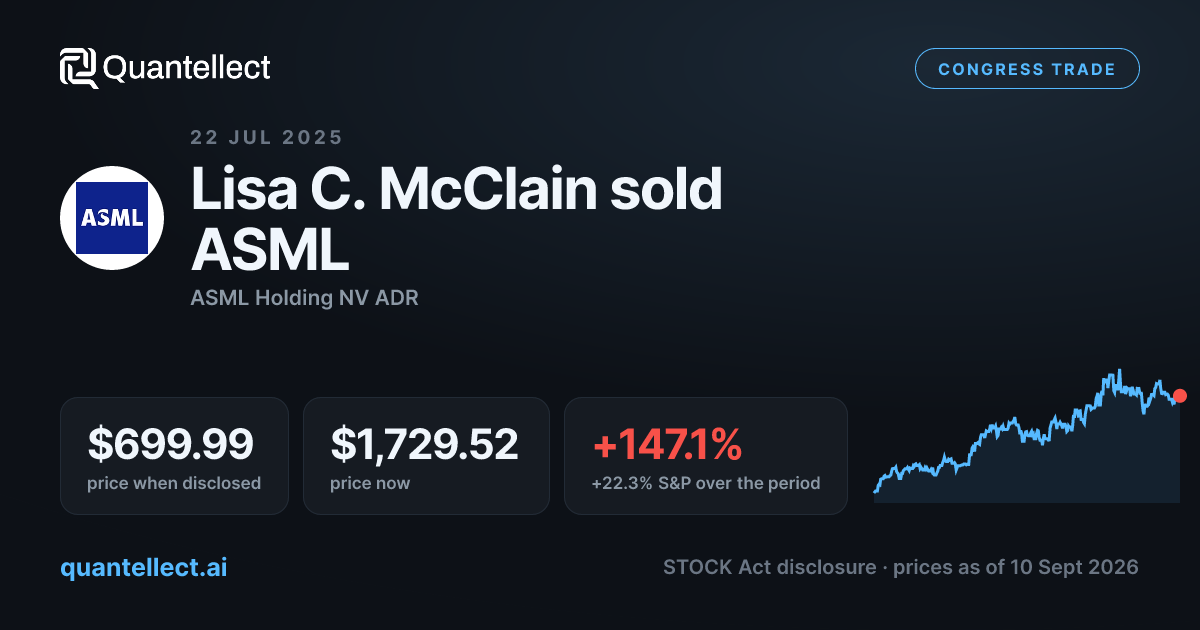Click the STOCK Act disclosure footer text
The width and height of the screenshot is (1200, 630).
[x=771, y=567]
